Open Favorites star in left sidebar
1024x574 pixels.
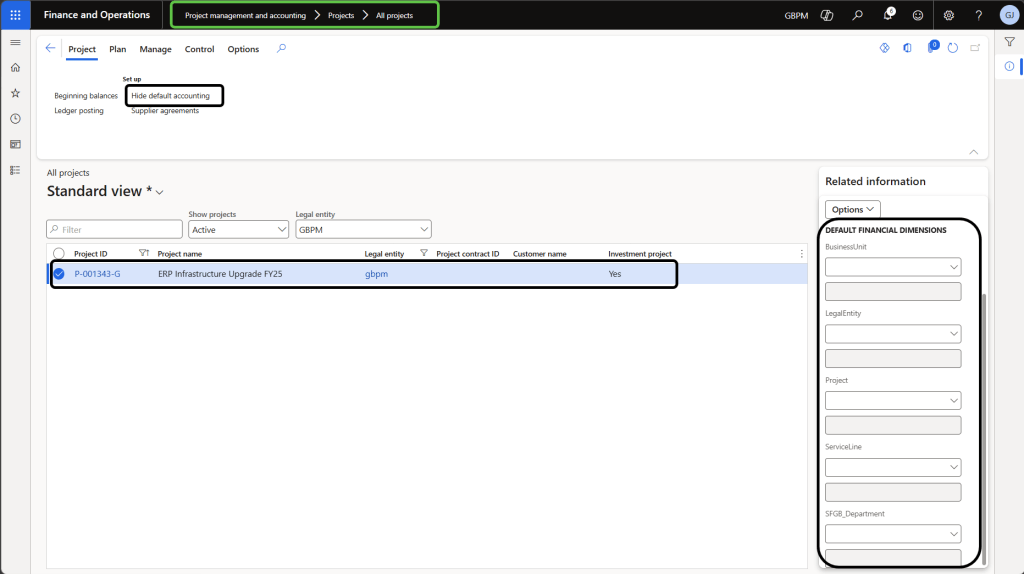point(15,93)
